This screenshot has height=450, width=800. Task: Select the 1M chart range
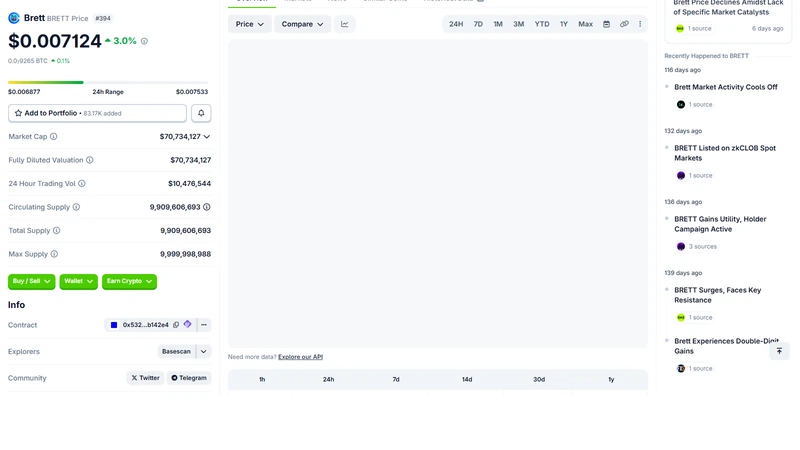click(x=498, y=24)
